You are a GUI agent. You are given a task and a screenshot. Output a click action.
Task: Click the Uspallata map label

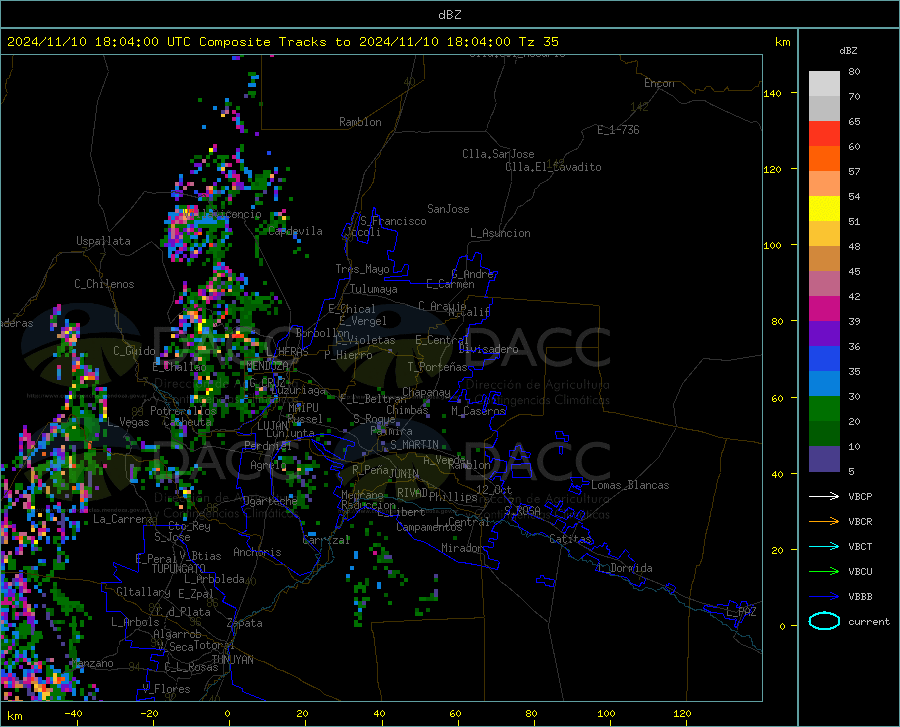(103, 241)
